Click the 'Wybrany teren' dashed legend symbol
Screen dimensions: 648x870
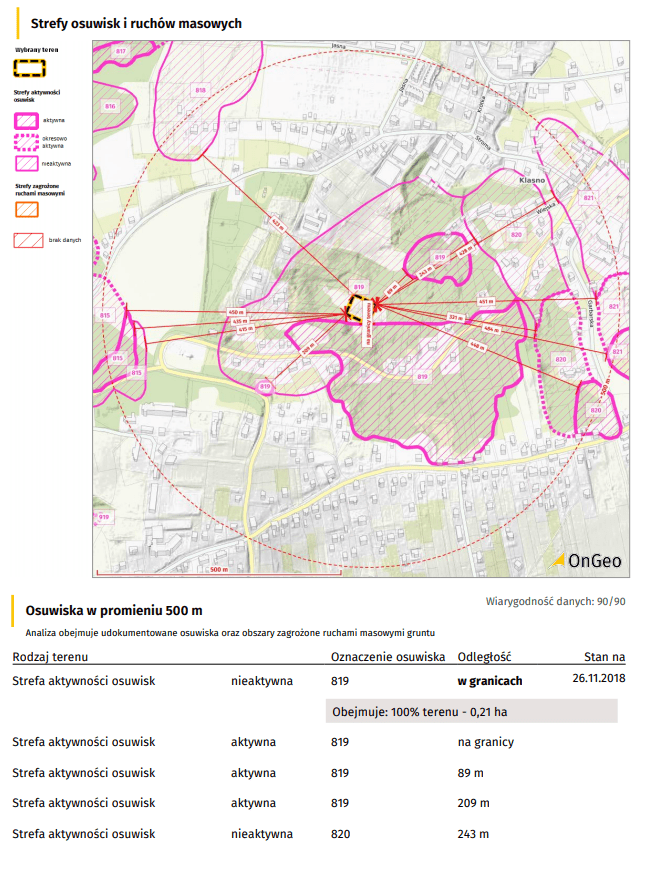click(x=29, y=68)
